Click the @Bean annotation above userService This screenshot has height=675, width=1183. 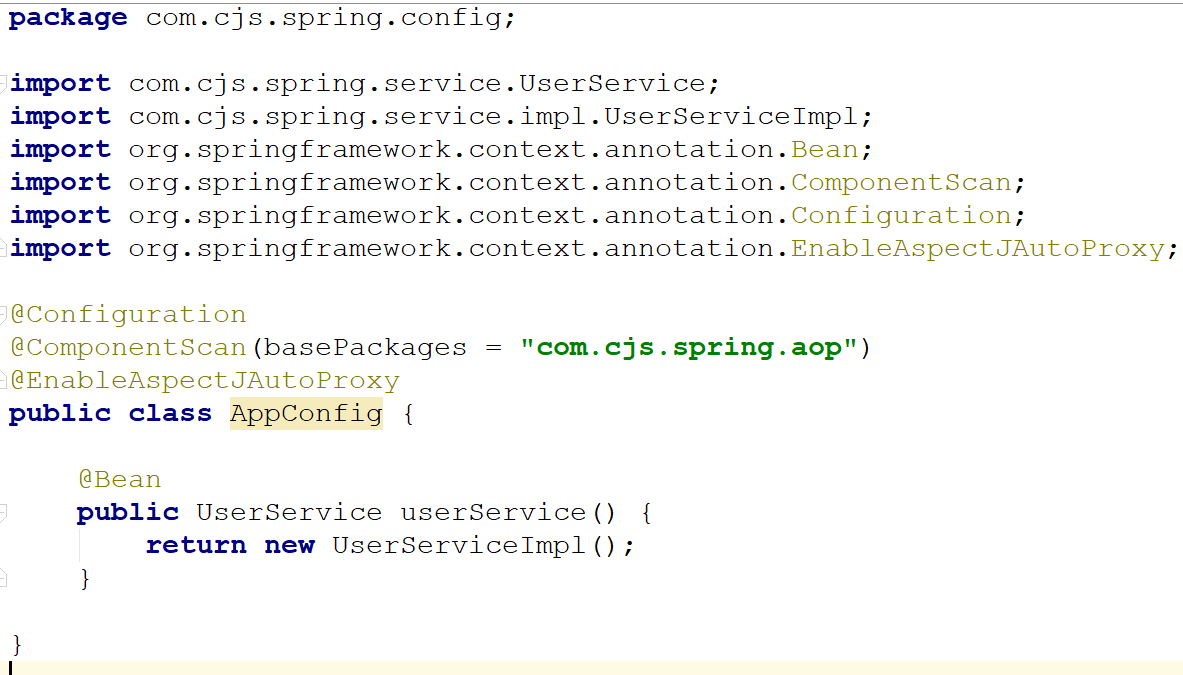(119, 479)
